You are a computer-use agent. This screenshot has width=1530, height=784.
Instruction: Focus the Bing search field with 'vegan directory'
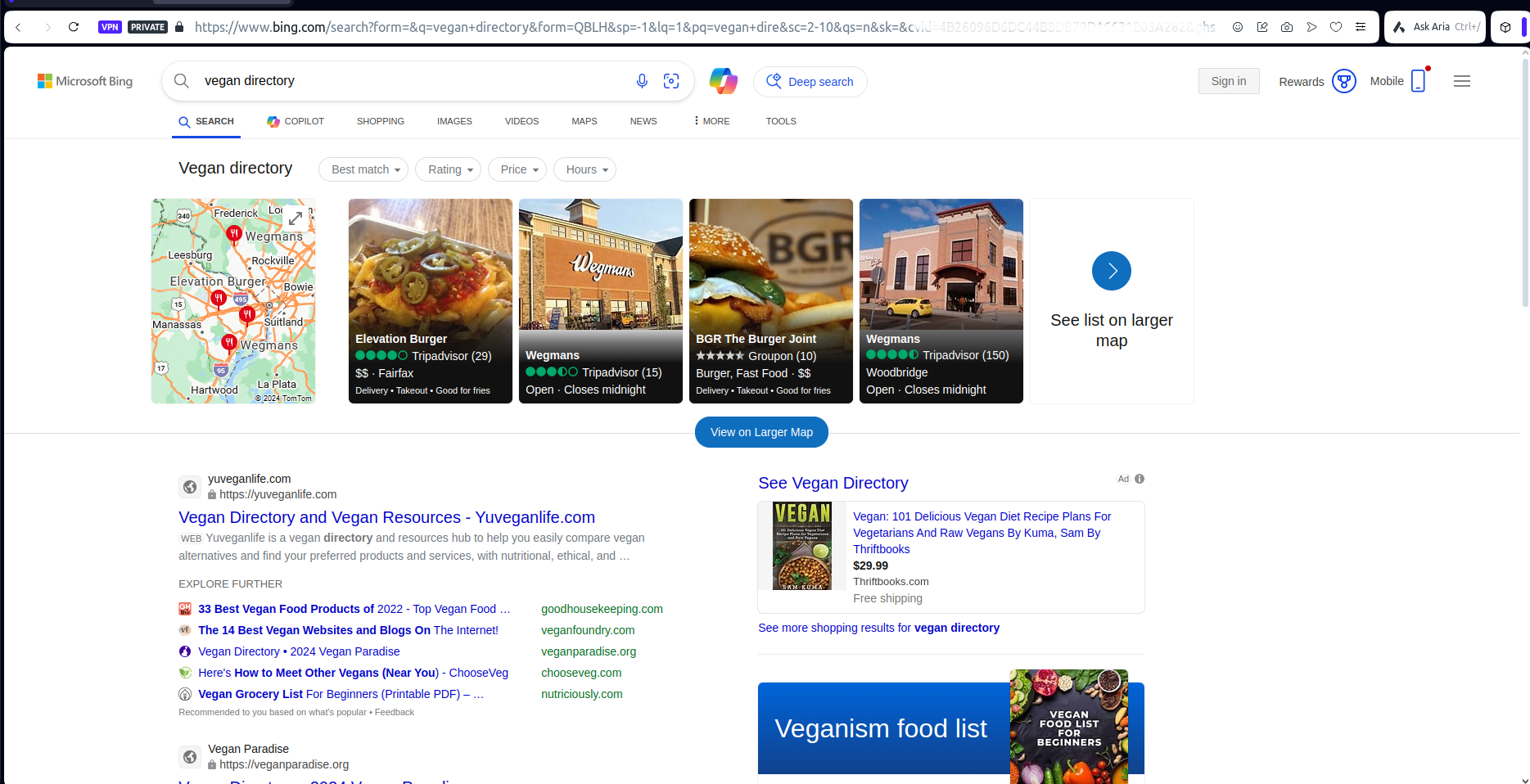(x=413, y=81)
